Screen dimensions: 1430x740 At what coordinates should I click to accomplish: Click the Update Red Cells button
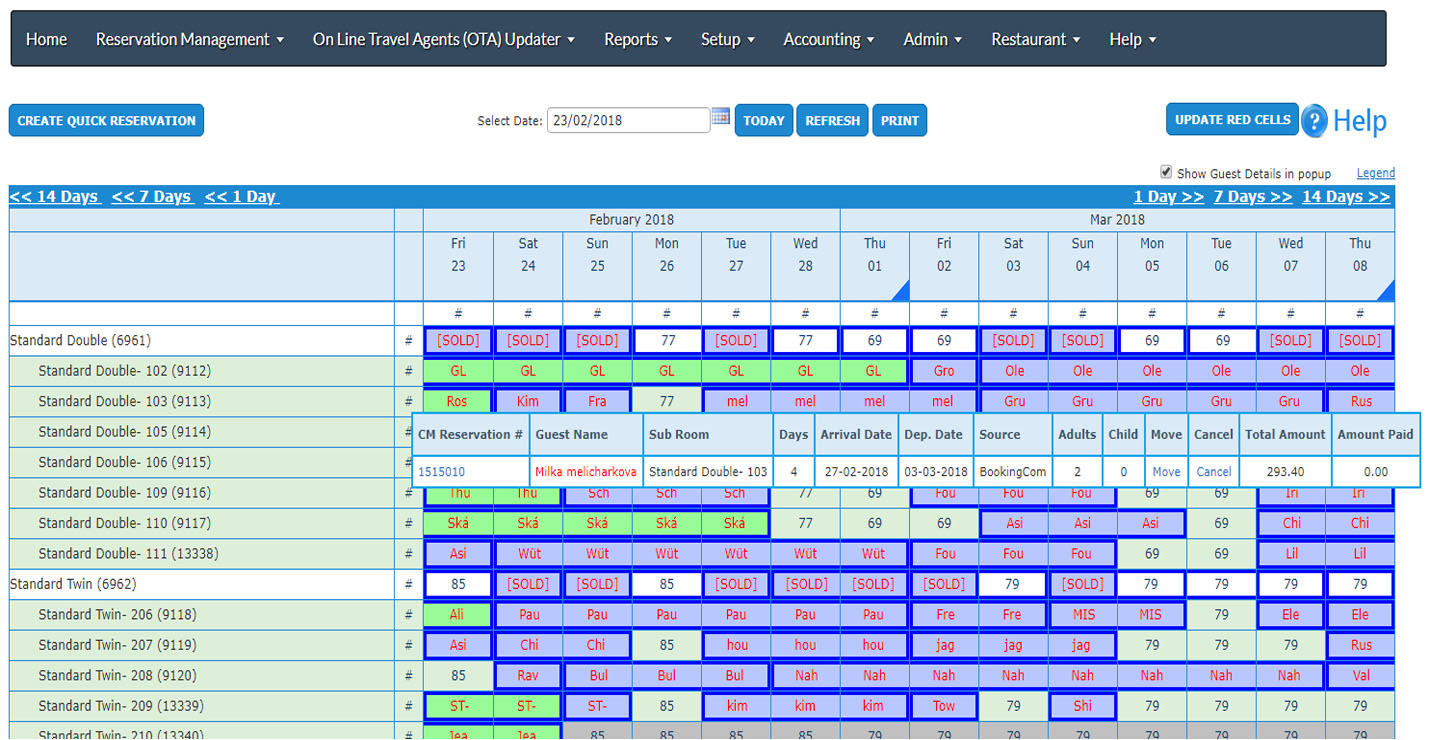tap(1232, 120)
